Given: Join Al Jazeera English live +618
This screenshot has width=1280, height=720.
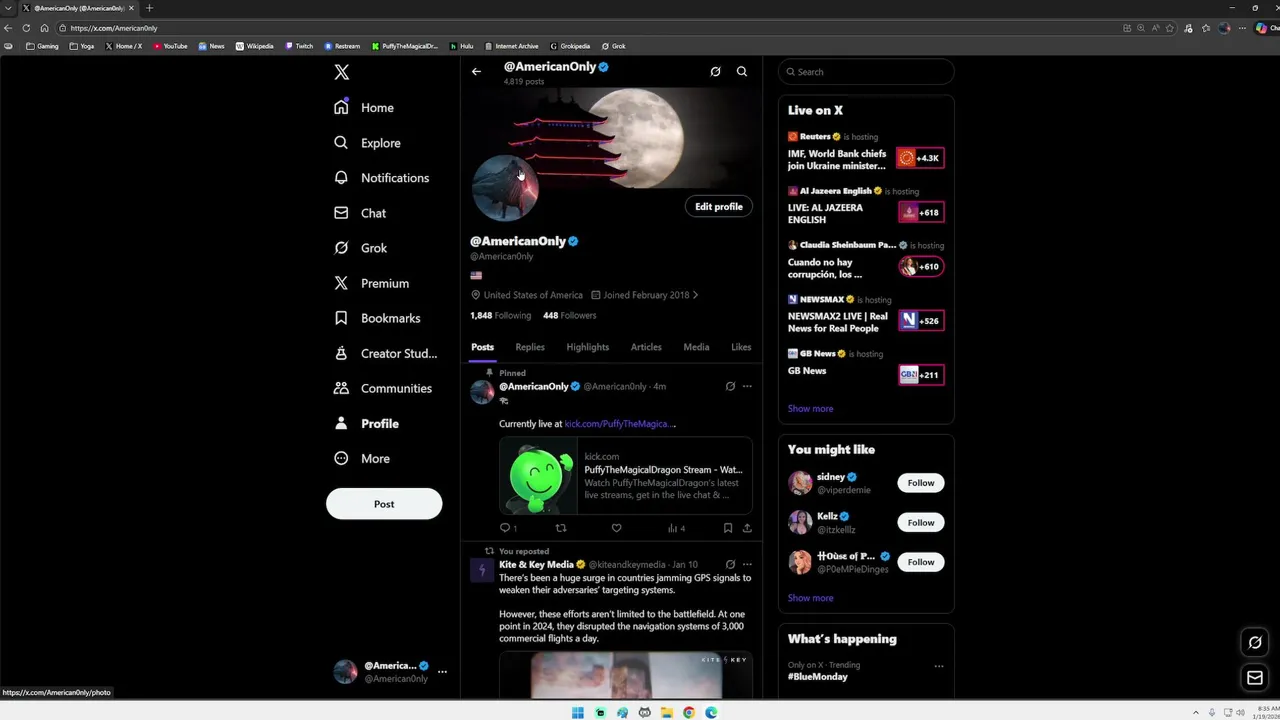Looking at the screenshot, I should [921, 212].
